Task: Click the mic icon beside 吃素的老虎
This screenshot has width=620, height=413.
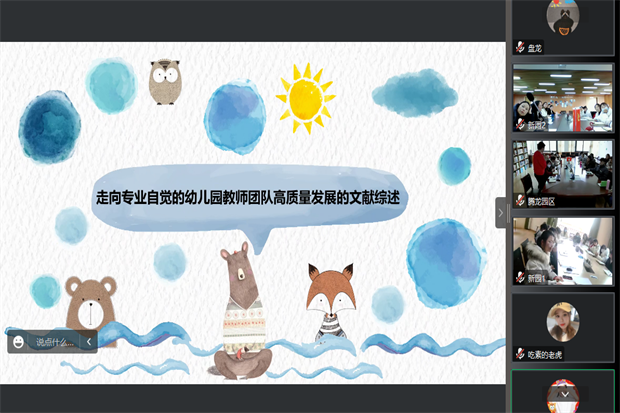Action: pyautogui.click(x=520, y=354)
